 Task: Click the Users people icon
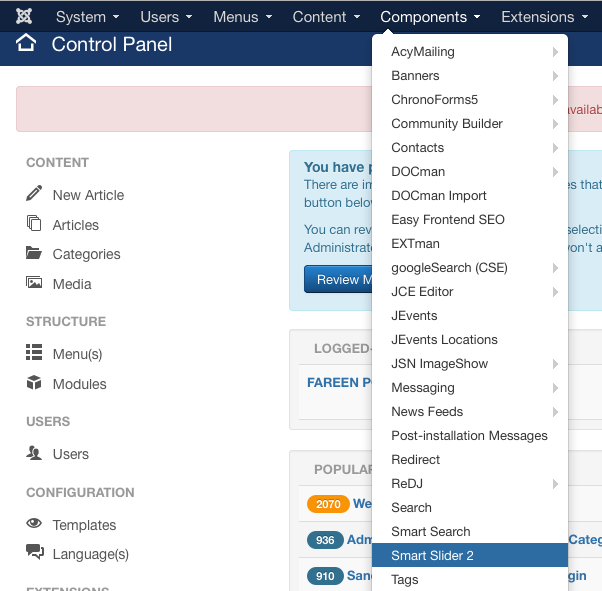[34, 453]
